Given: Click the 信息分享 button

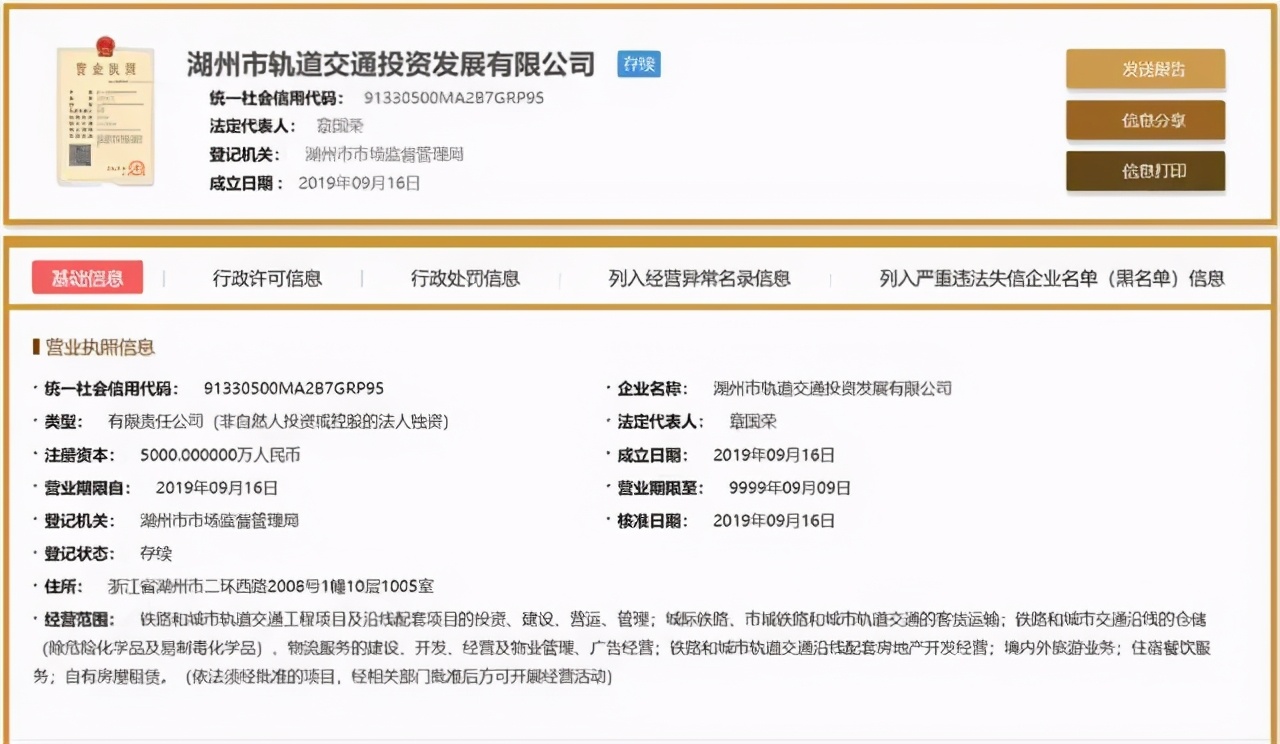Looking at the screenshot, I should click(1146, 118).
